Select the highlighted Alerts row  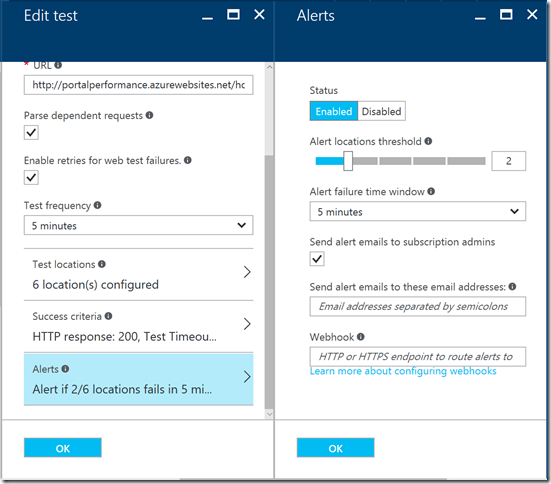pyautogui.click(x=138, y=379)
